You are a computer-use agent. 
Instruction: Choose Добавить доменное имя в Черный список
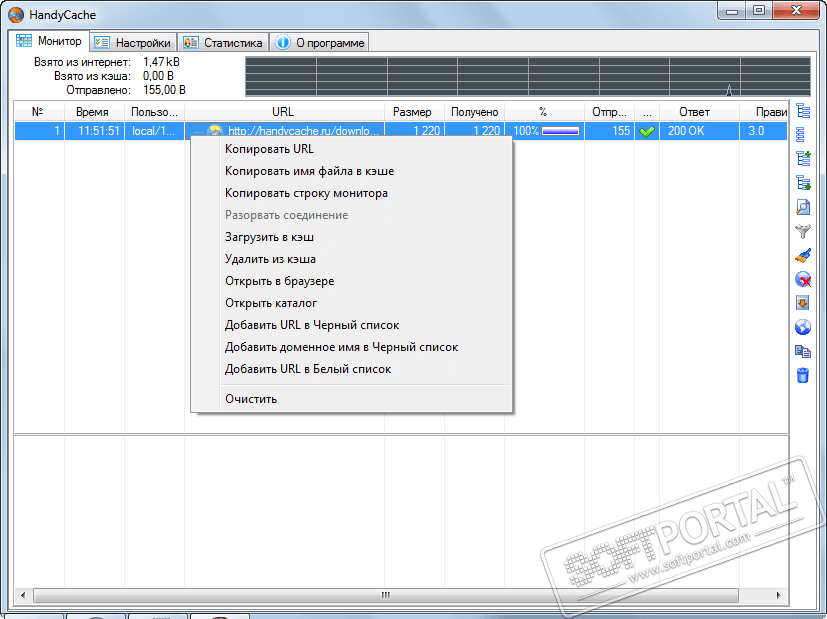(351, 347)
